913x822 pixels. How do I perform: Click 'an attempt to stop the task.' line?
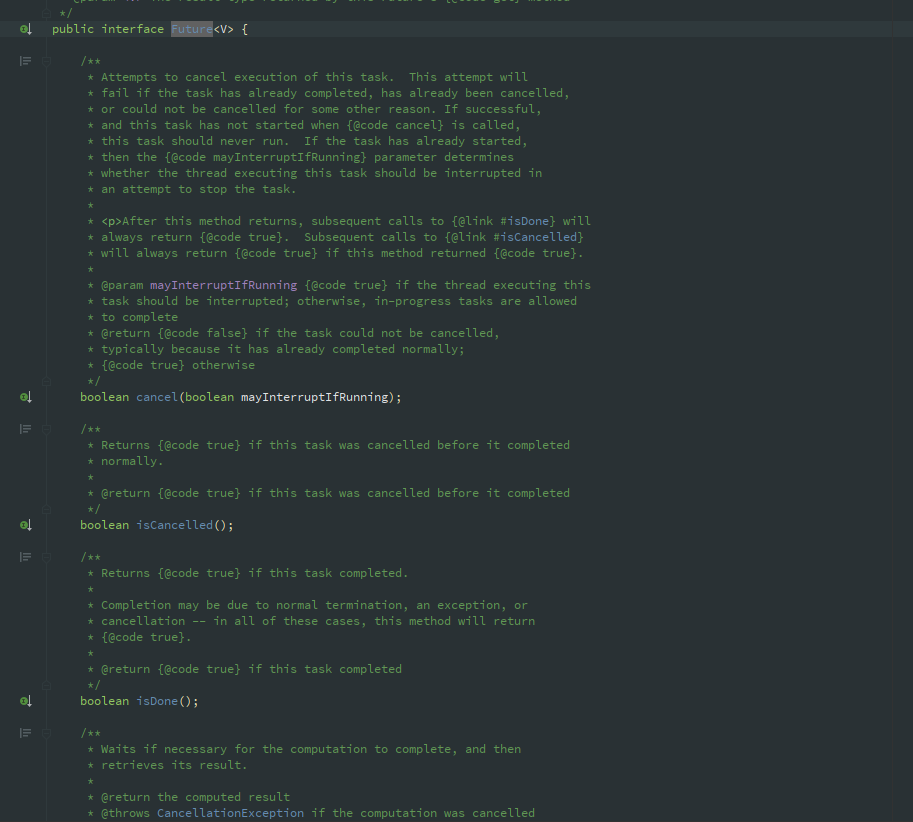[x=199, y=189]
